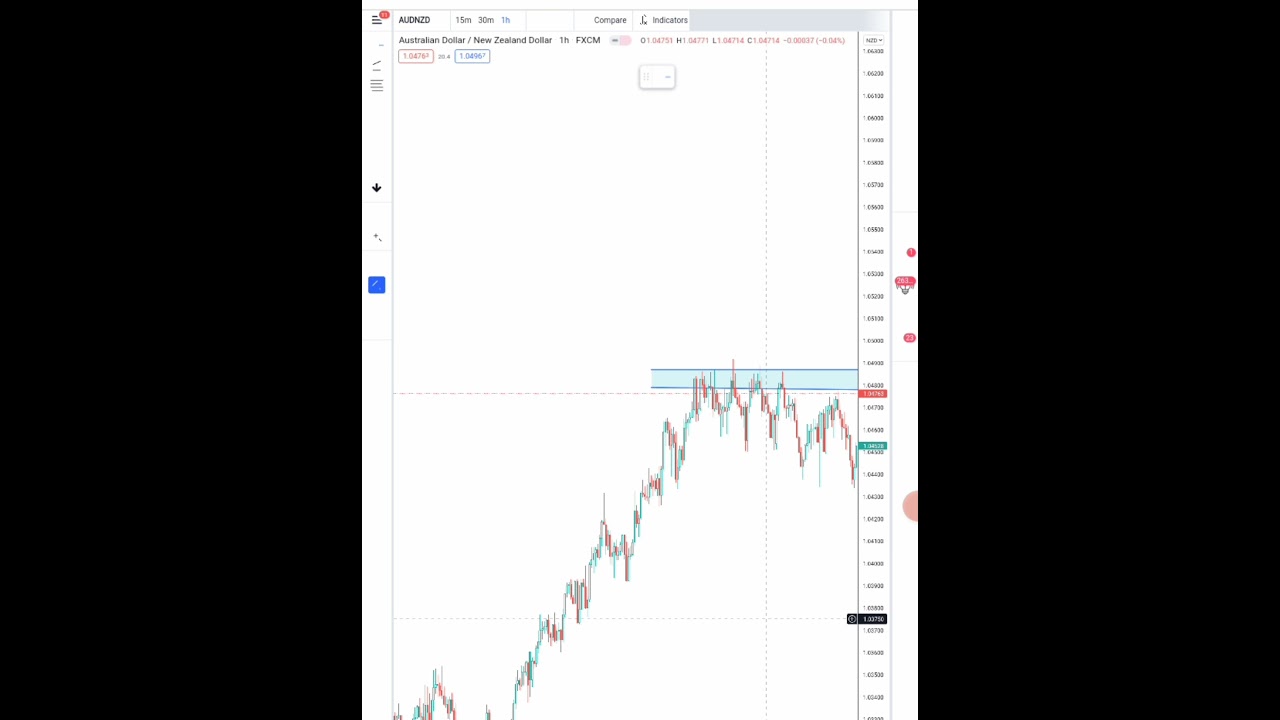
Task: Click the FXCM exchange label
Action: pos(588,40)
